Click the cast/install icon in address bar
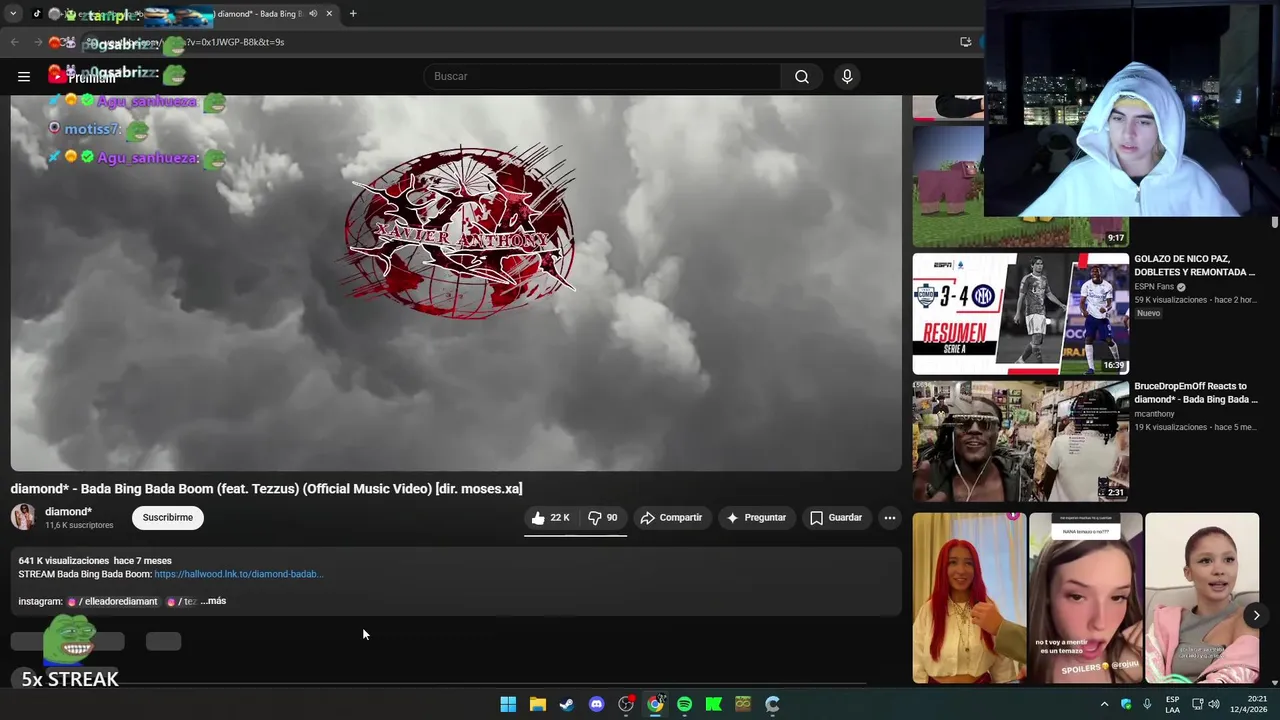1280x720 pixels. (x=965, y=42)
